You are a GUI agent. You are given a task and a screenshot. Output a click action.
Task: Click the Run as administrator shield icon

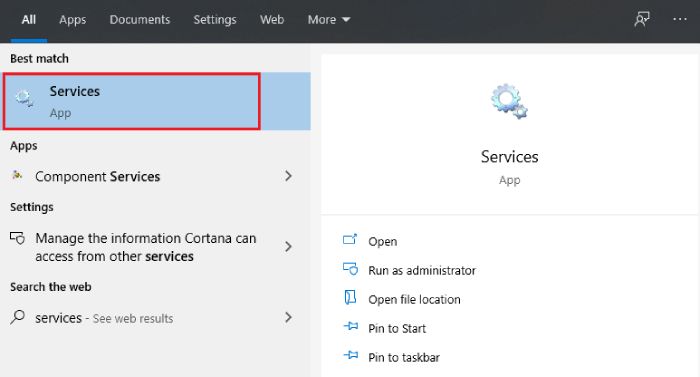click(x=350, y=269)
